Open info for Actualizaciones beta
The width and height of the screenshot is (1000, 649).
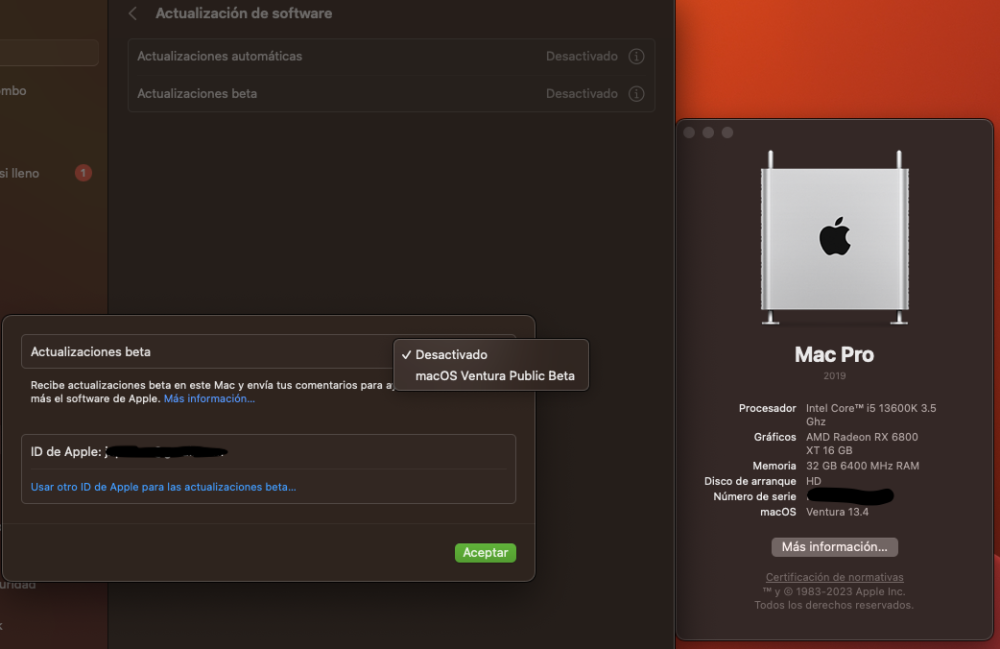pos(636,94)
